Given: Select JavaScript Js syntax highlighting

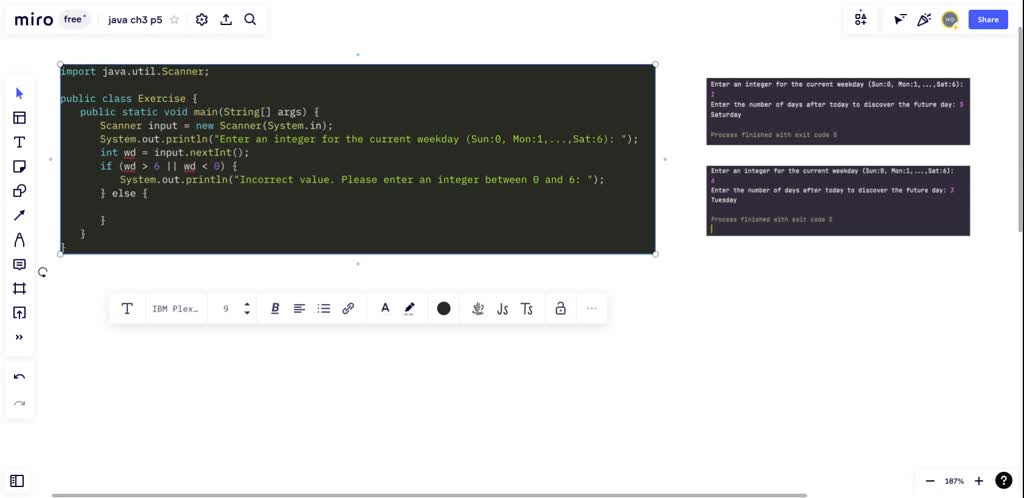Looking at the screenshot, I should pyautogui.click(x=502, y=309).
